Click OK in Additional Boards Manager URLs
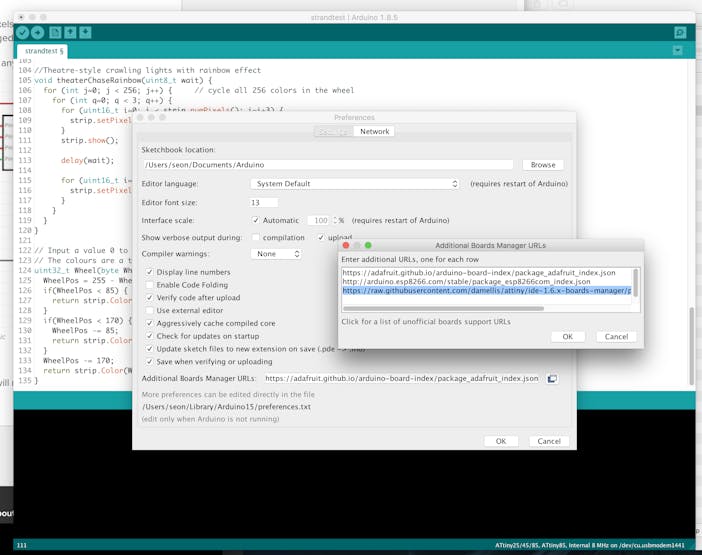The height and width of the screenshot is (555, 702). [x=567, y=337]
